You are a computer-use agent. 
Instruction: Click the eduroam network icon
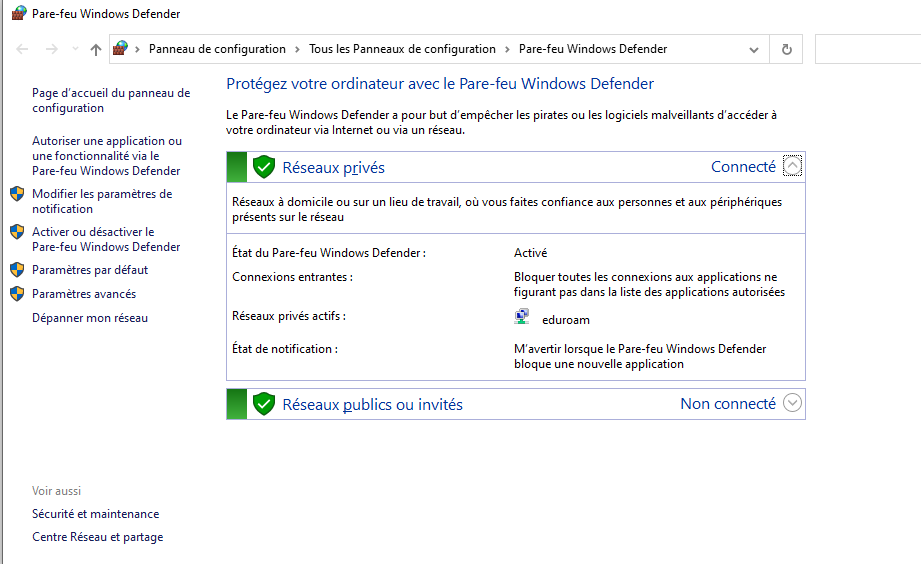(x=522, y=317)
